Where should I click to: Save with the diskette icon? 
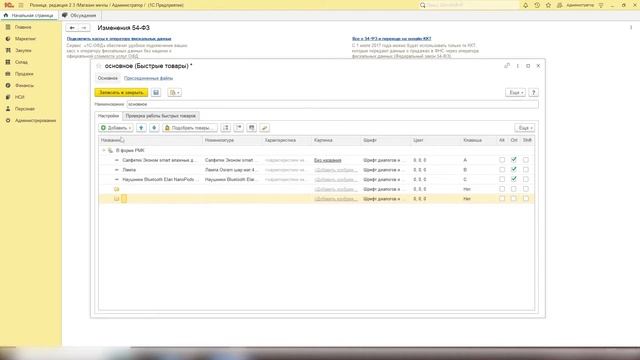click(156, 93)
